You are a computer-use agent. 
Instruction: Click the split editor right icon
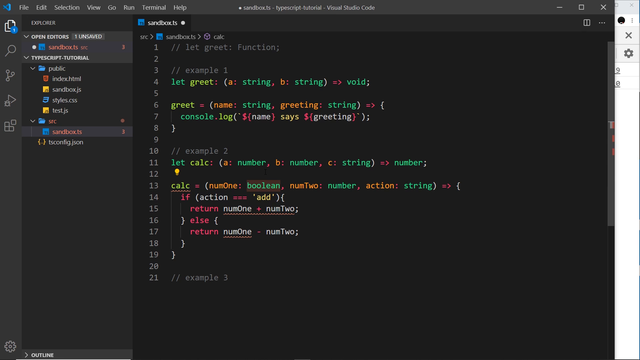(x=587, y=23)
